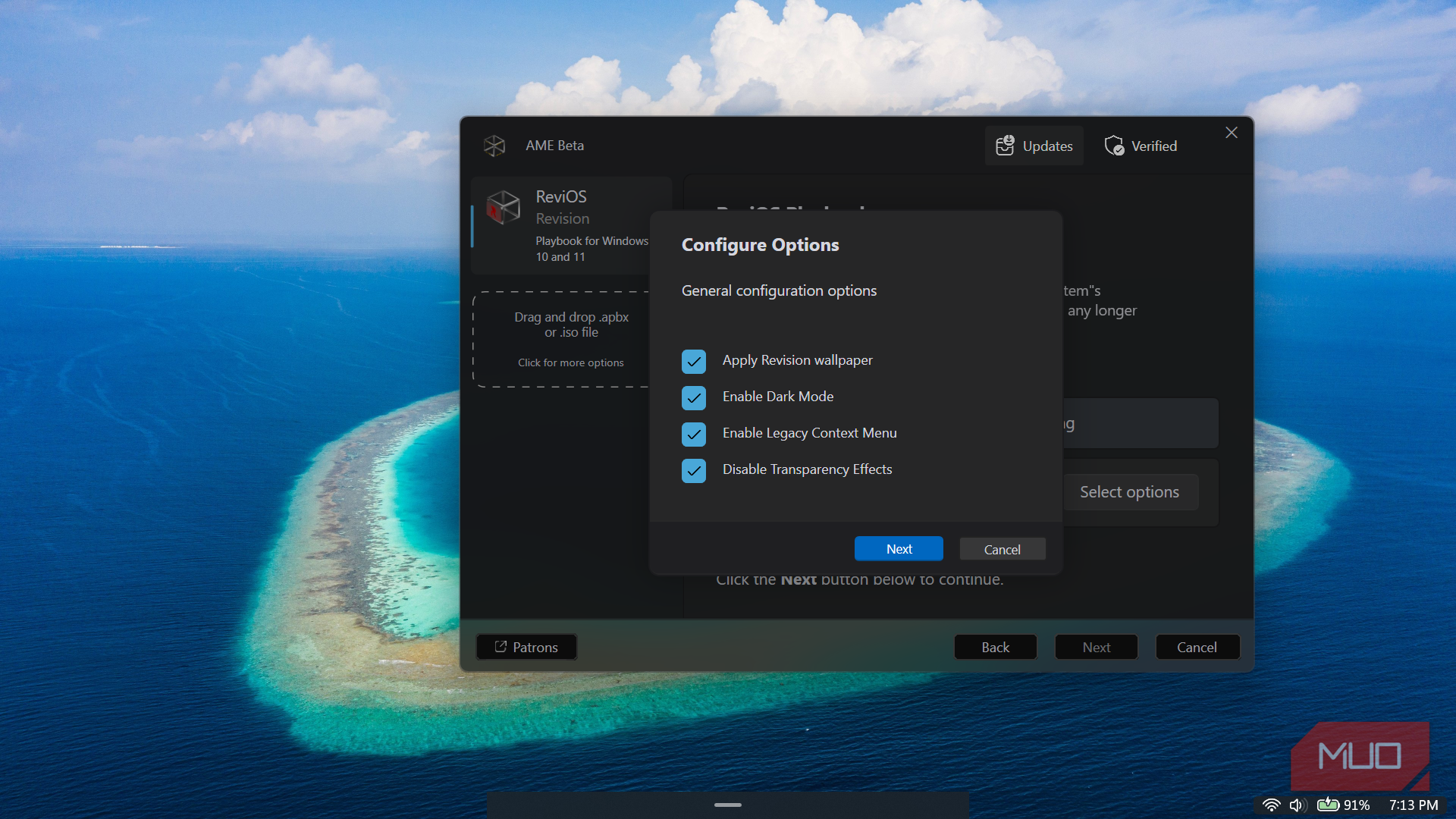Select the ReviOS playbook cube icon

coord(503,207)
